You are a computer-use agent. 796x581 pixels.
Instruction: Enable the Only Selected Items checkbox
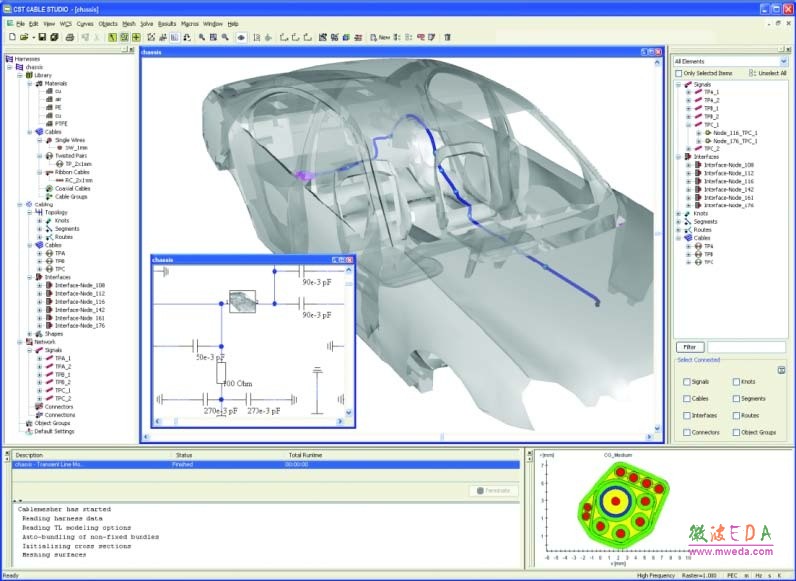pos(679,74)
